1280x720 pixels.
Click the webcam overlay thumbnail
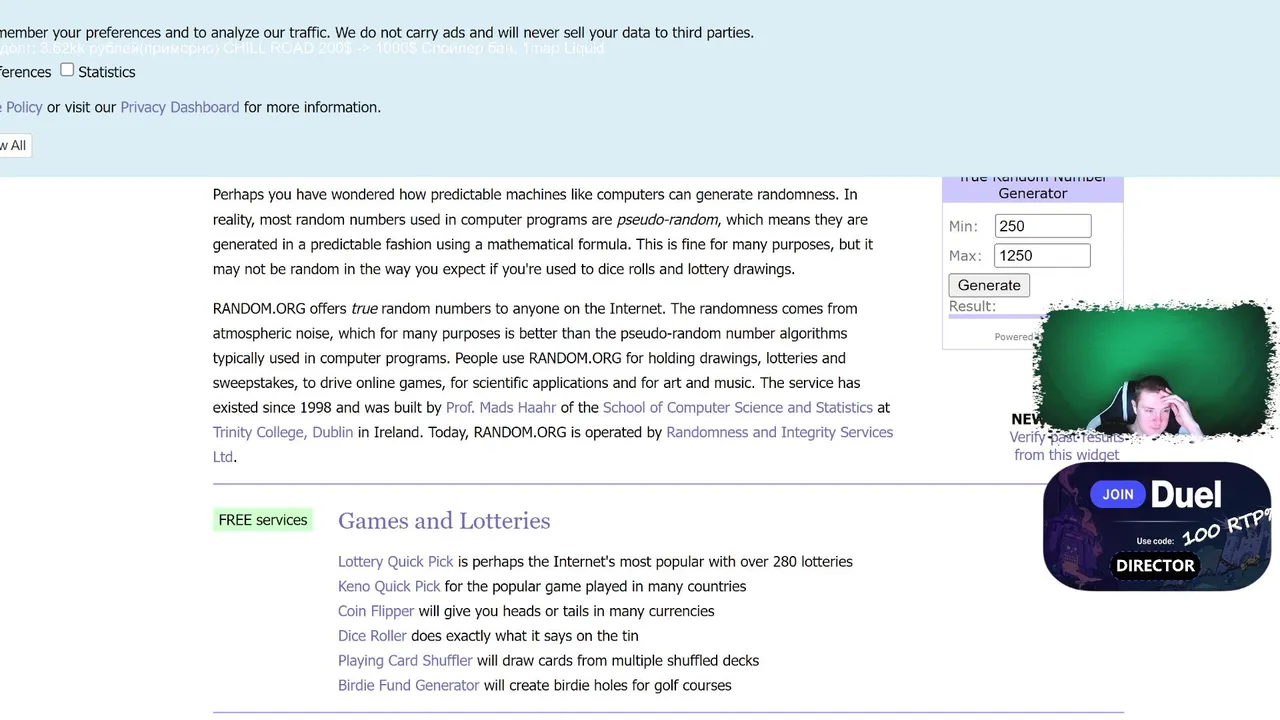[1155, 372]
